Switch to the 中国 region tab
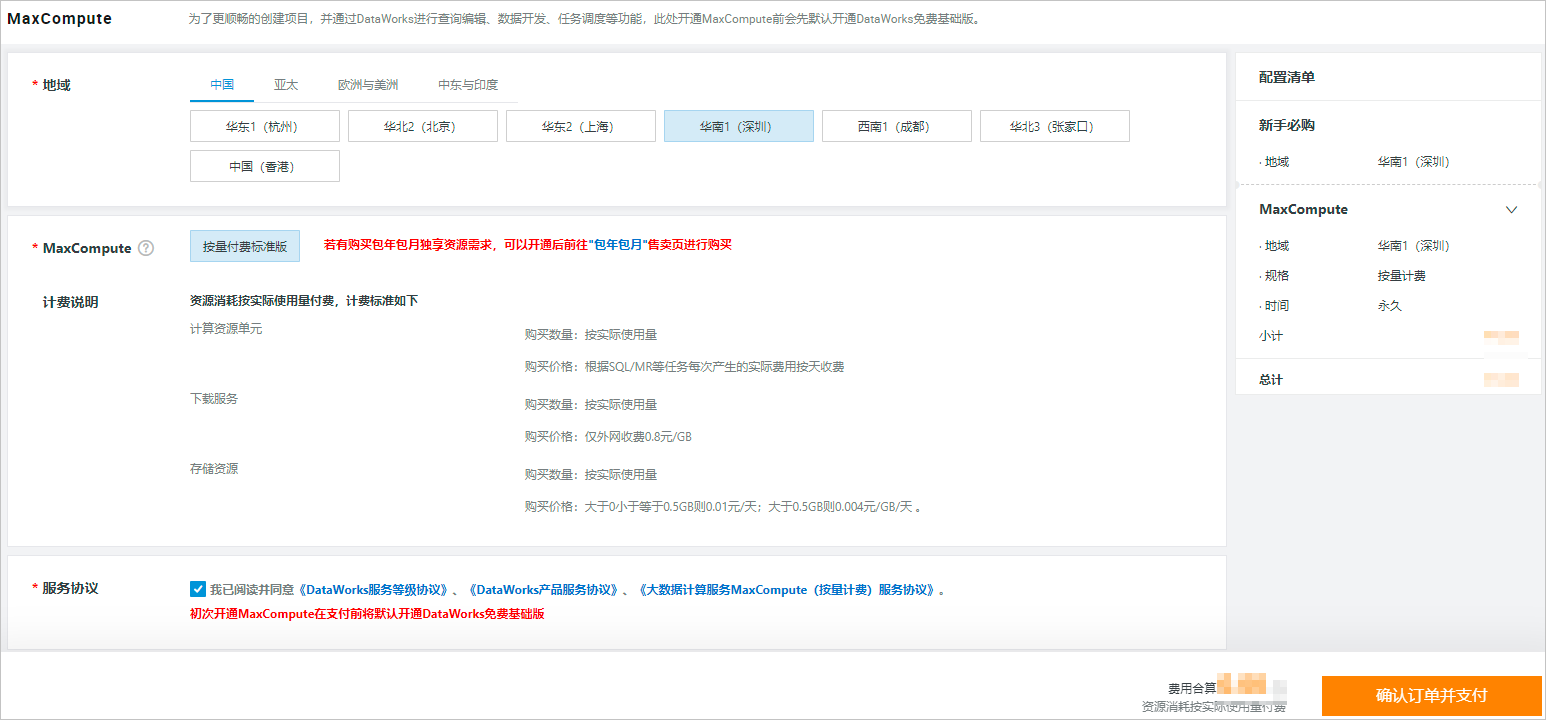 tap(222, 85)
